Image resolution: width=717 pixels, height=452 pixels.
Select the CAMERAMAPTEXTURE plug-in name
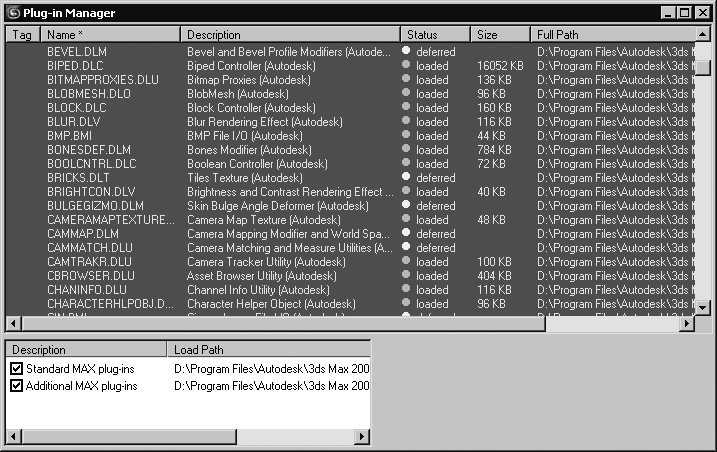coord(111,220)
